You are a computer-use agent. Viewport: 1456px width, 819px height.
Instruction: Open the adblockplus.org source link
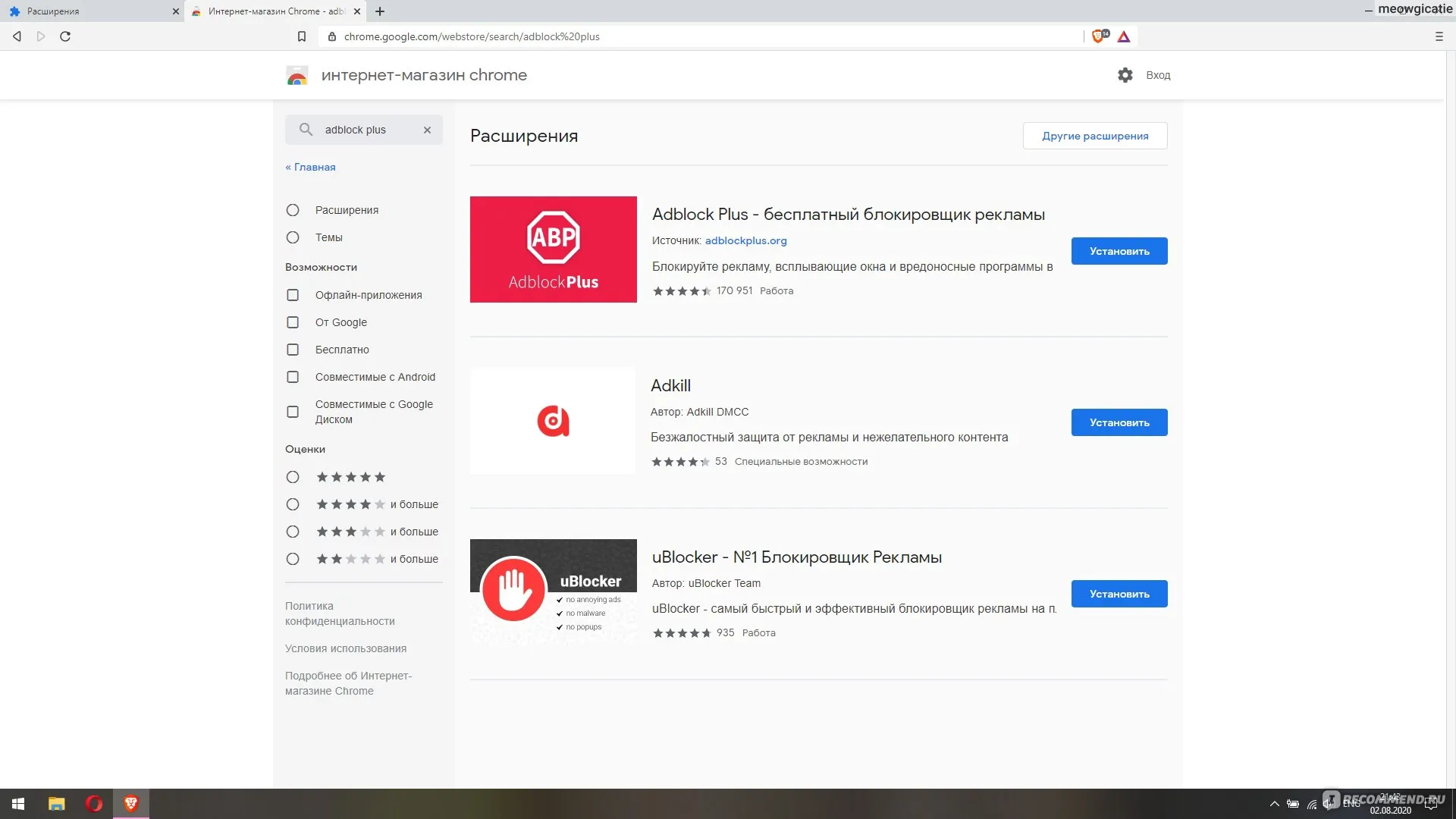tap(746, 240)
